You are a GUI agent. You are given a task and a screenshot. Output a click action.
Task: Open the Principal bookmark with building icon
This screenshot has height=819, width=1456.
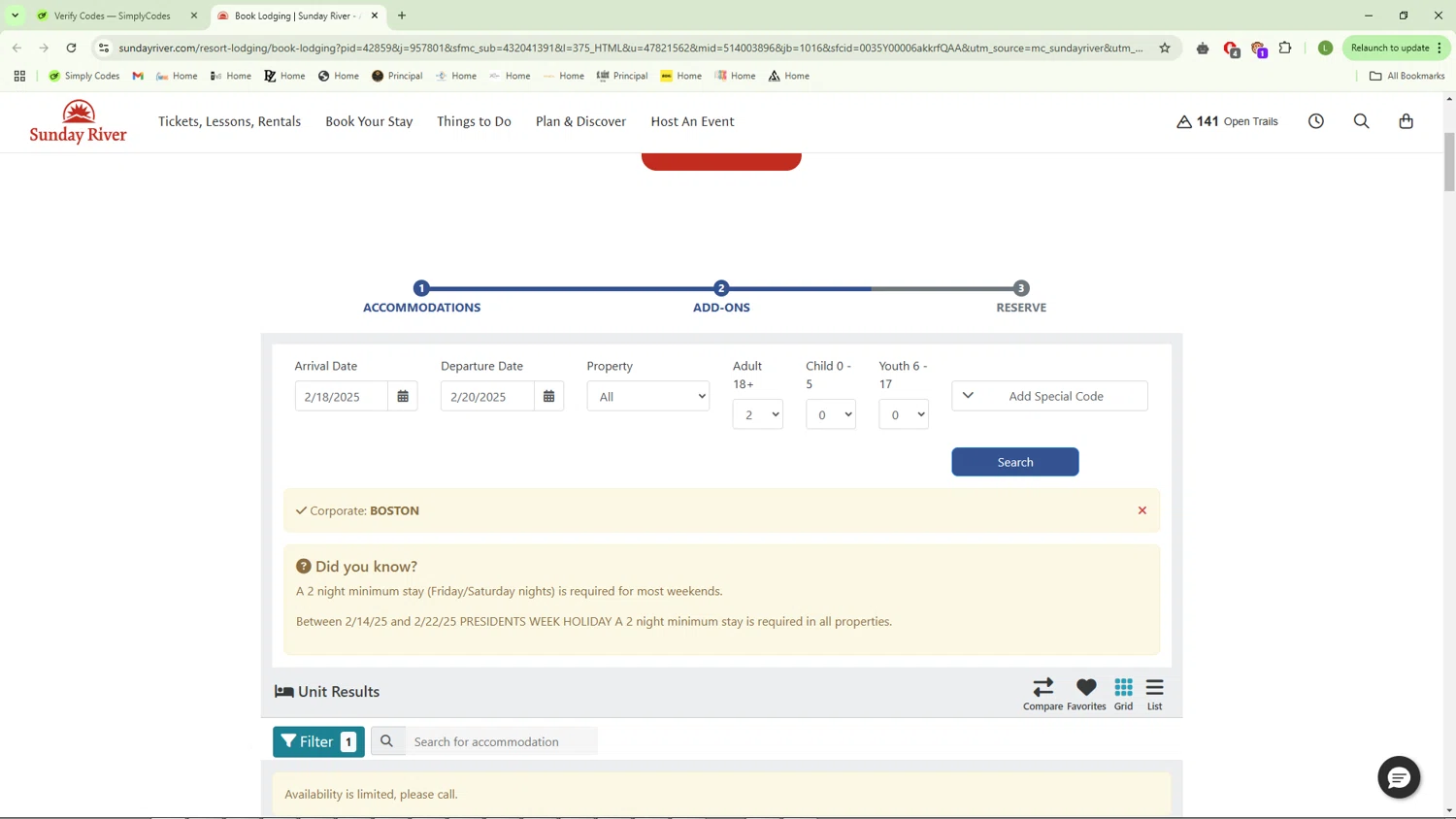[x=620, y=76]
